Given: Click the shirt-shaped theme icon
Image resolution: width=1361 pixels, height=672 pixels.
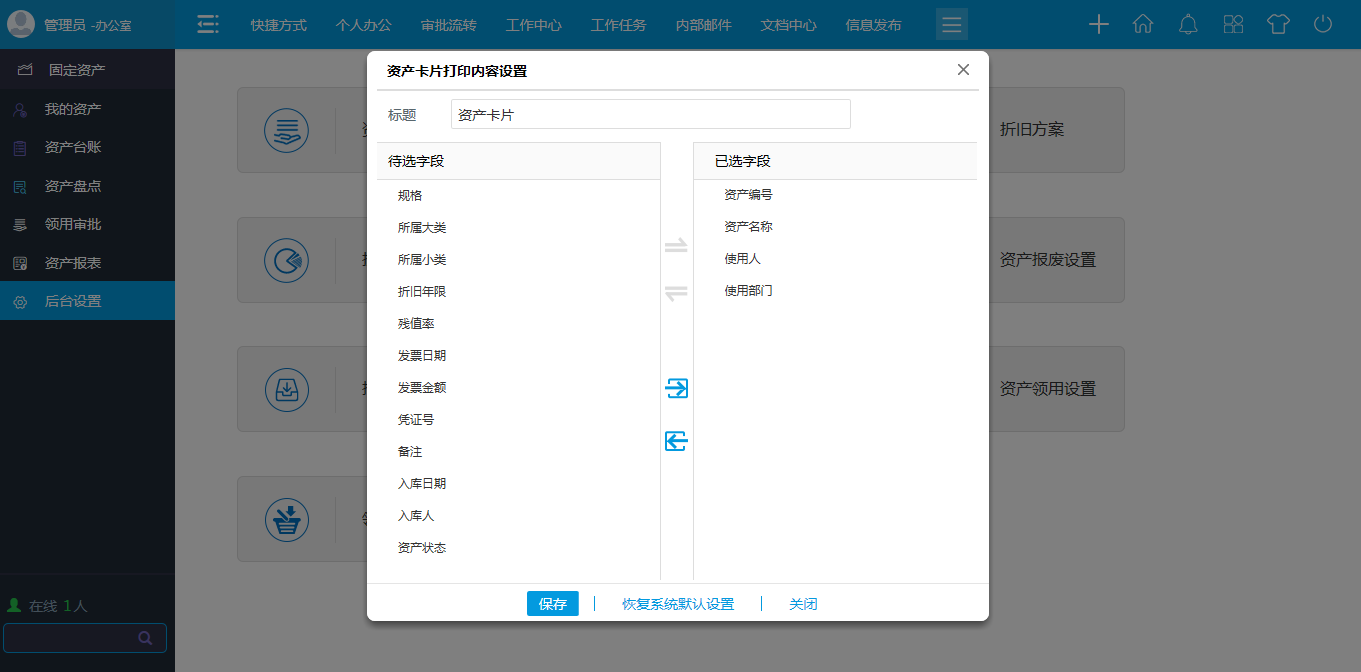Looking at the screenshot, I should point(1278,24).
